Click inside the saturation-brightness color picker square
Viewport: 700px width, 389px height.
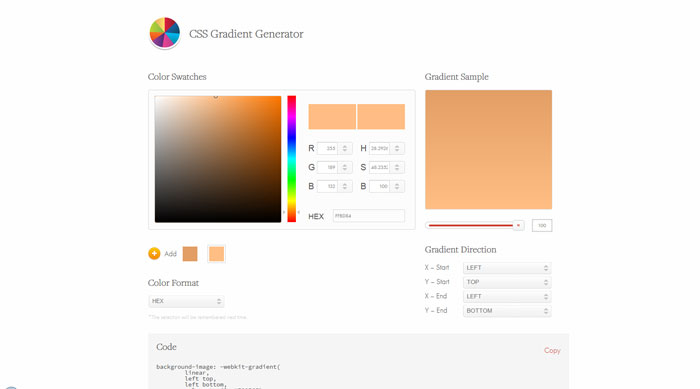point(218,159)
